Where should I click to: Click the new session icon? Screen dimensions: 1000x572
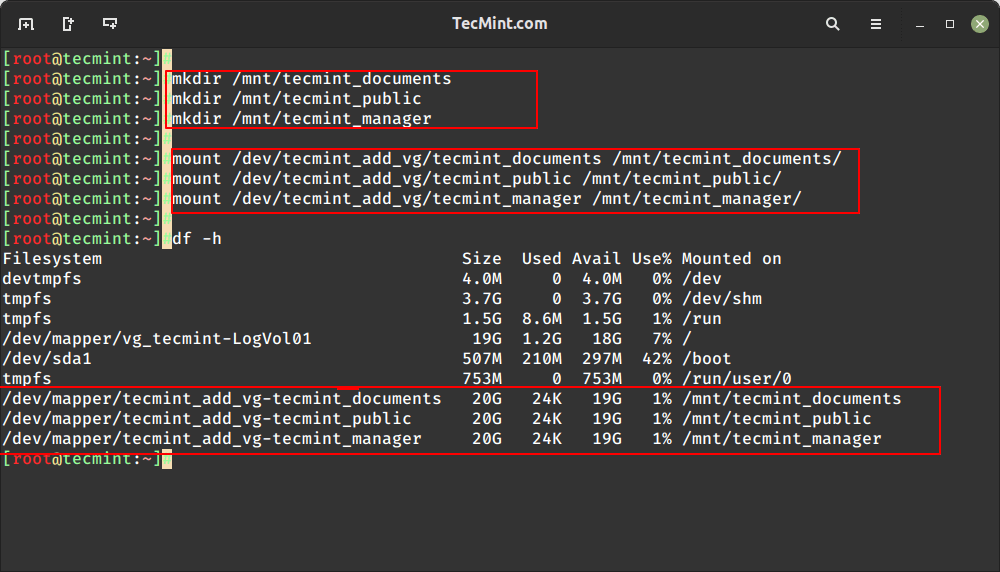click(x=26, y=24)
